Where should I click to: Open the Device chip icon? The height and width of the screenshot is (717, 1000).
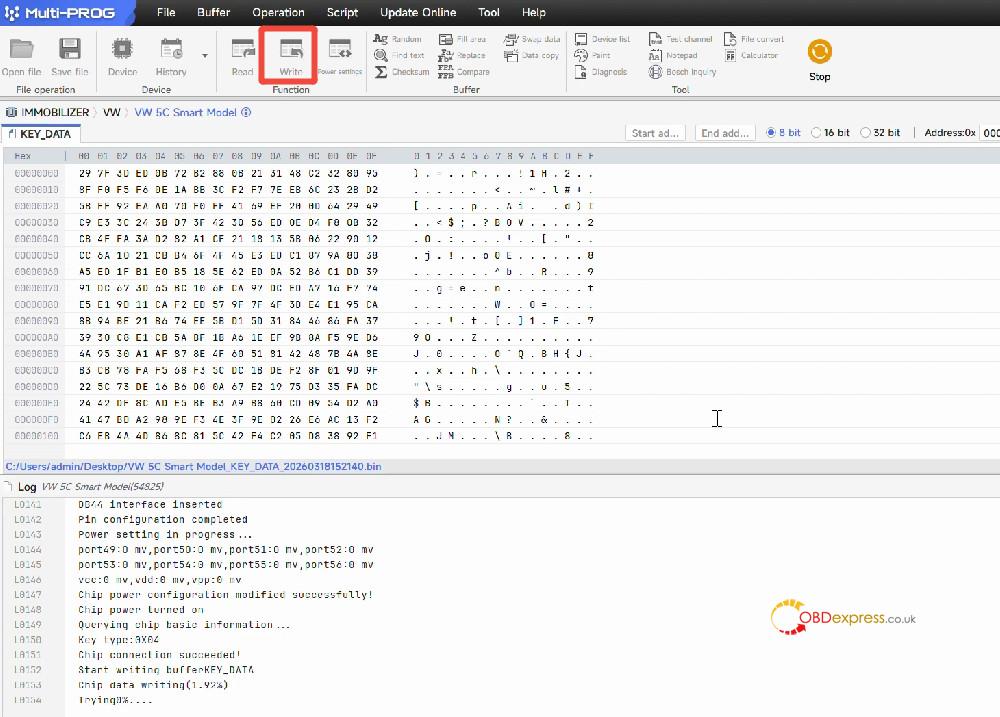[x=122, y=54]
